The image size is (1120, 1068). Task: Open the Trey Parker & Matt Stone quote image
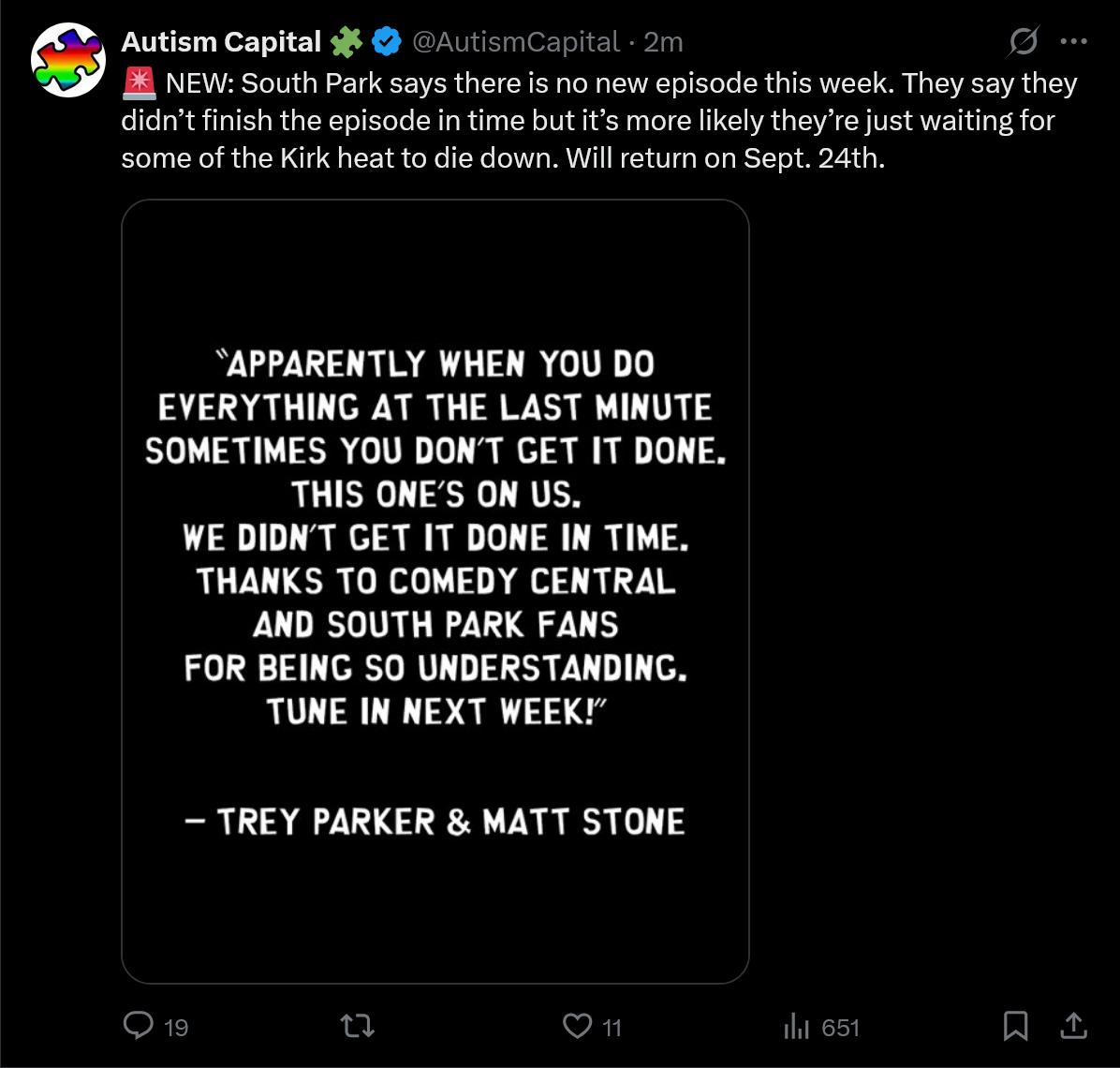(435, 591)
